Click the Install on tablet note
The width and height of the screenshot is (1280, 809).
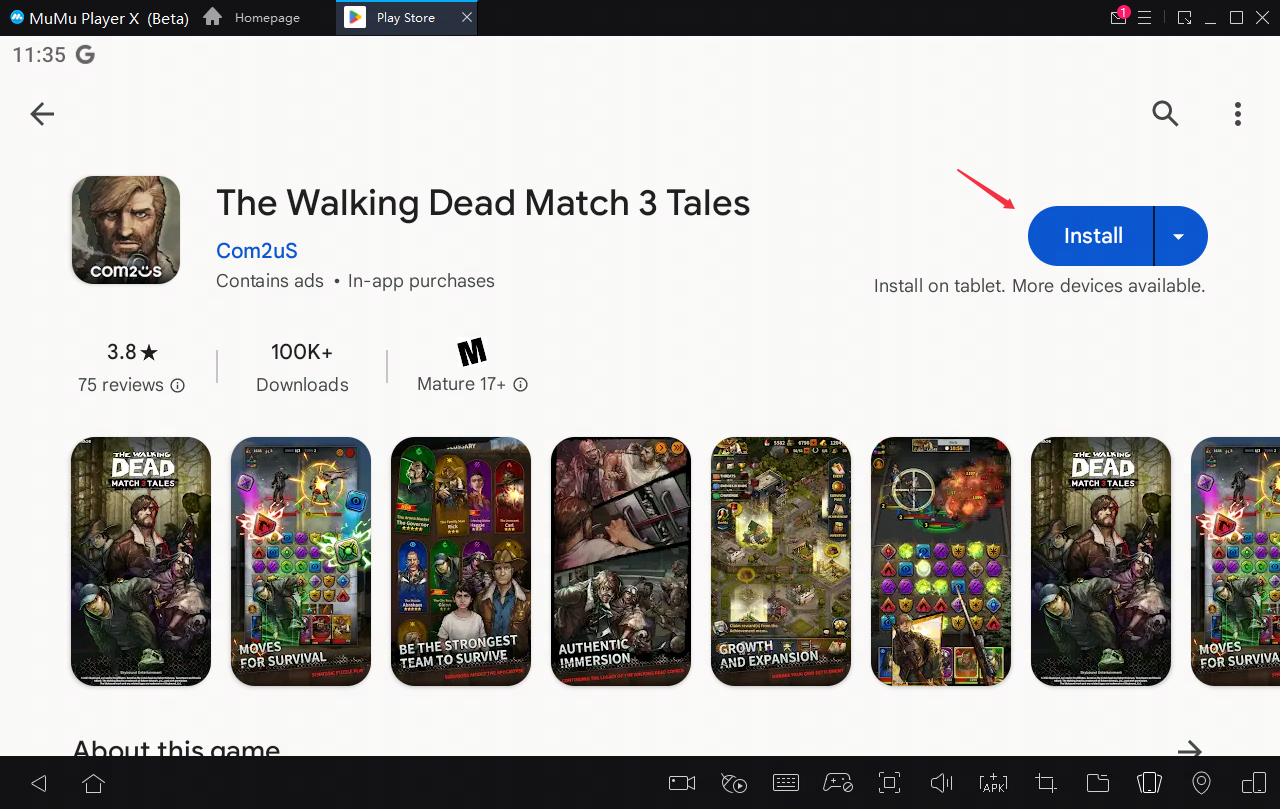pyautogui.click(x=1039, y=286)
